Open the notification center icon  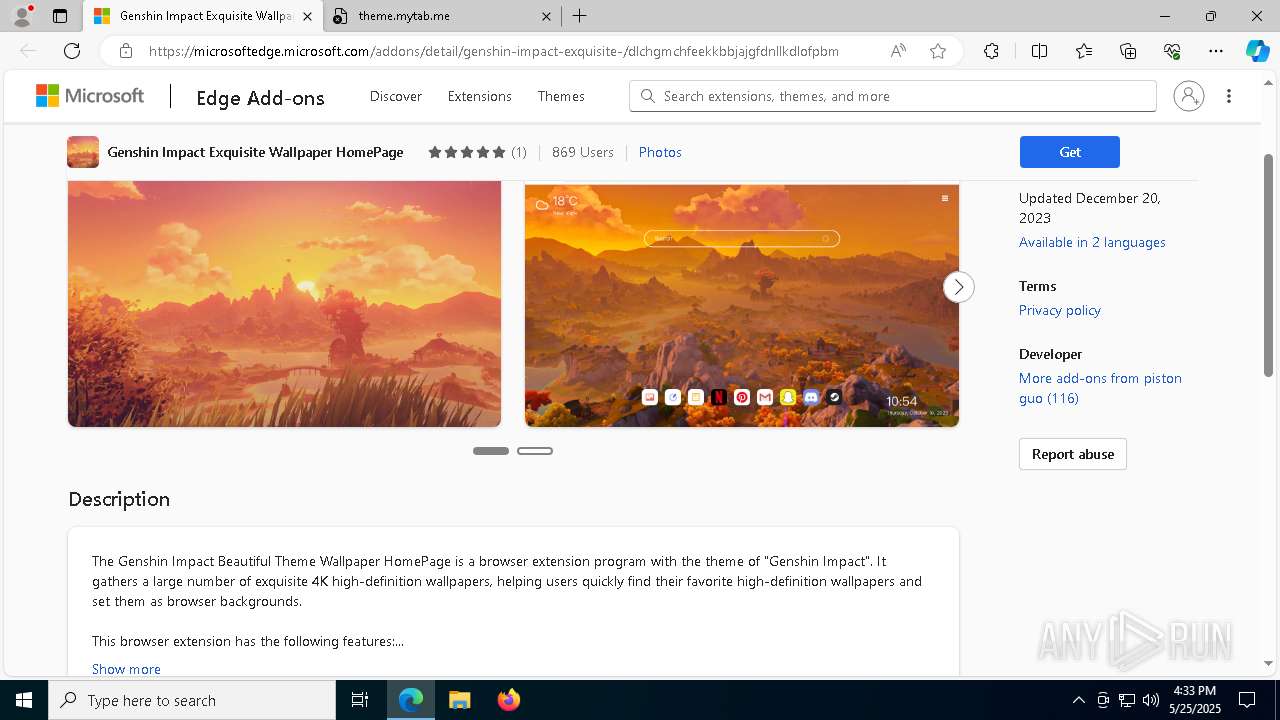point(1247,700)
